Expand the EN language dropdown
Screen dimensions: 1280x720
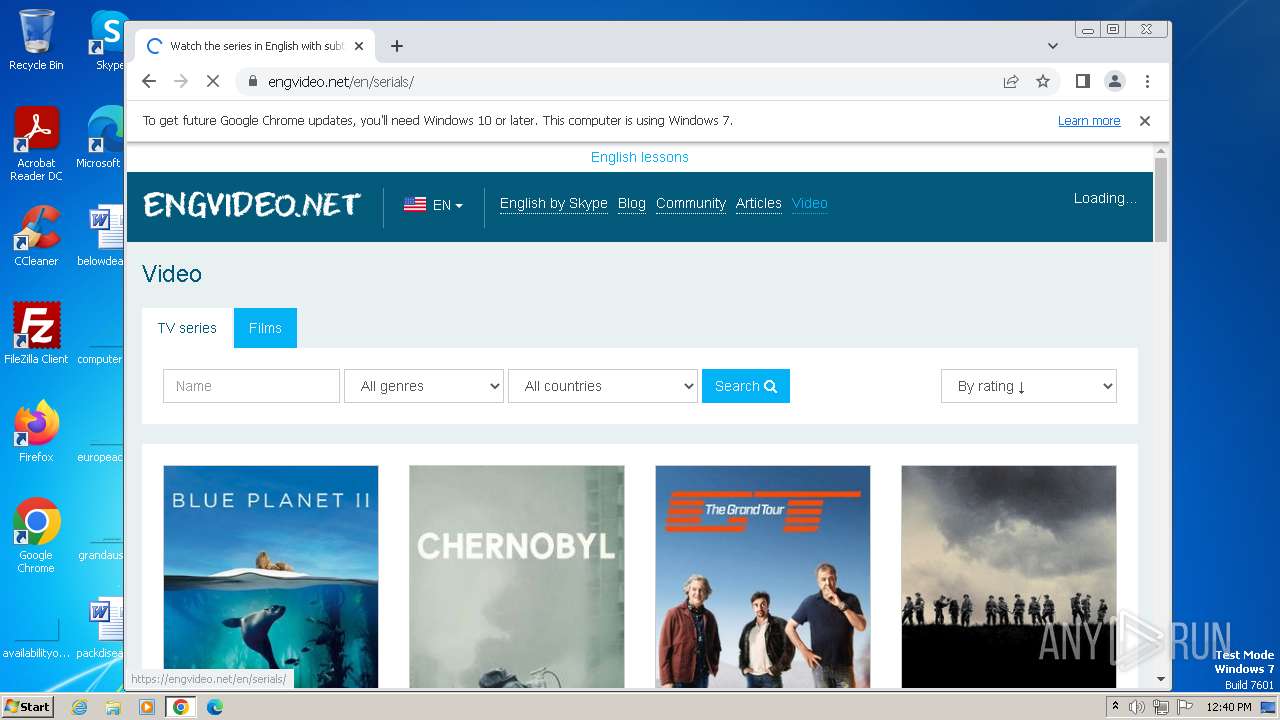pos(434,205)
